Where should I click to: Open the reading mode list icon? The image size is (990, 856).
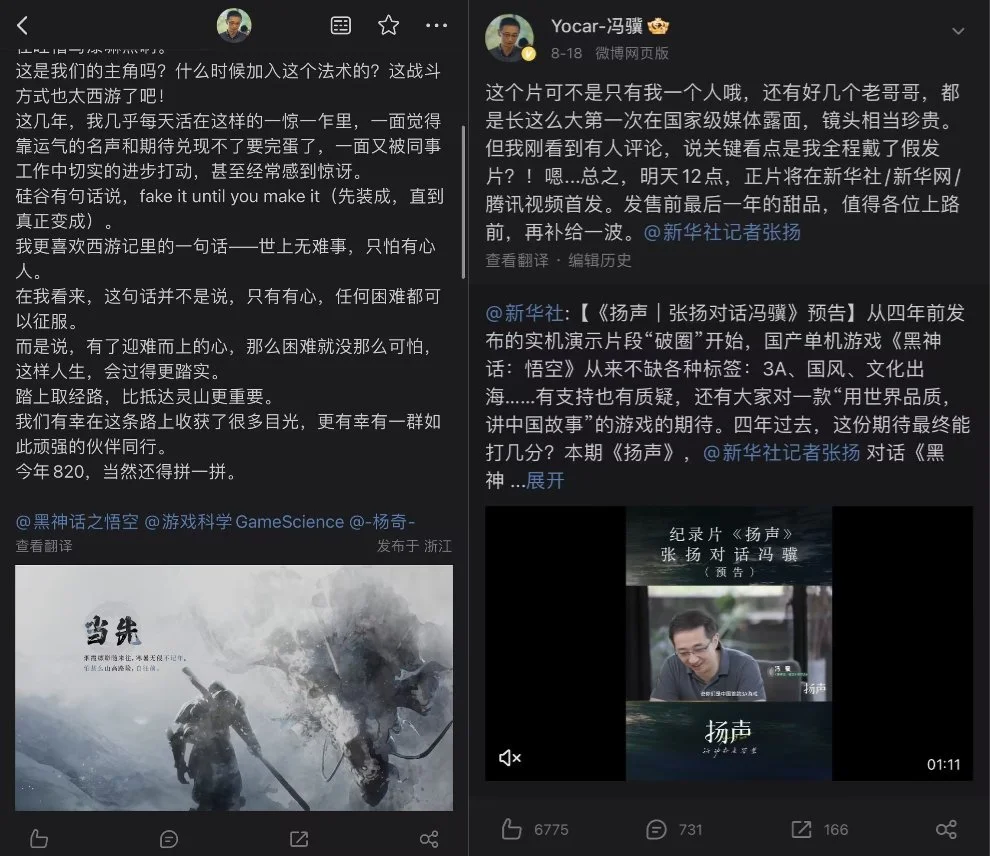point(341,26)
